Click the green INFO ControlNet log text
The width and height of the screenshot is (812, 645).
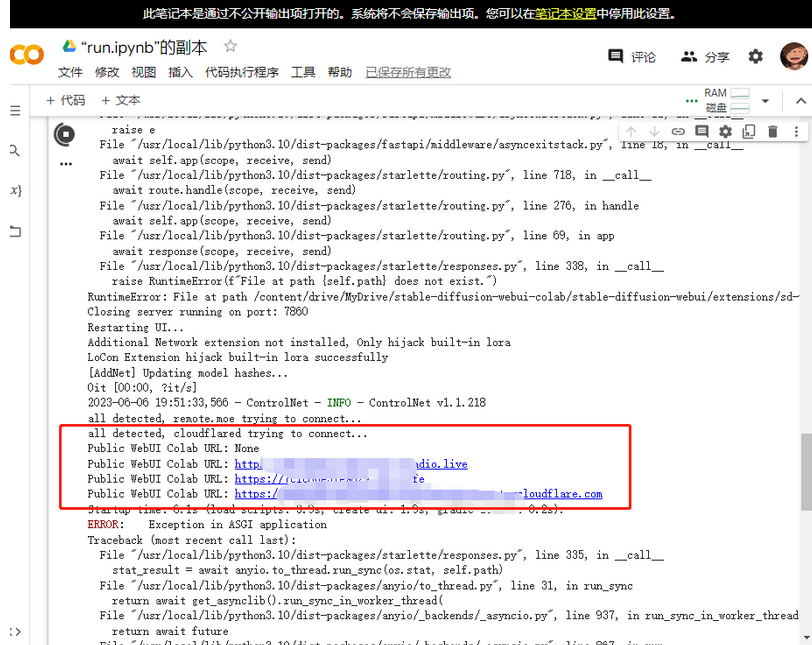pos(339,403)
